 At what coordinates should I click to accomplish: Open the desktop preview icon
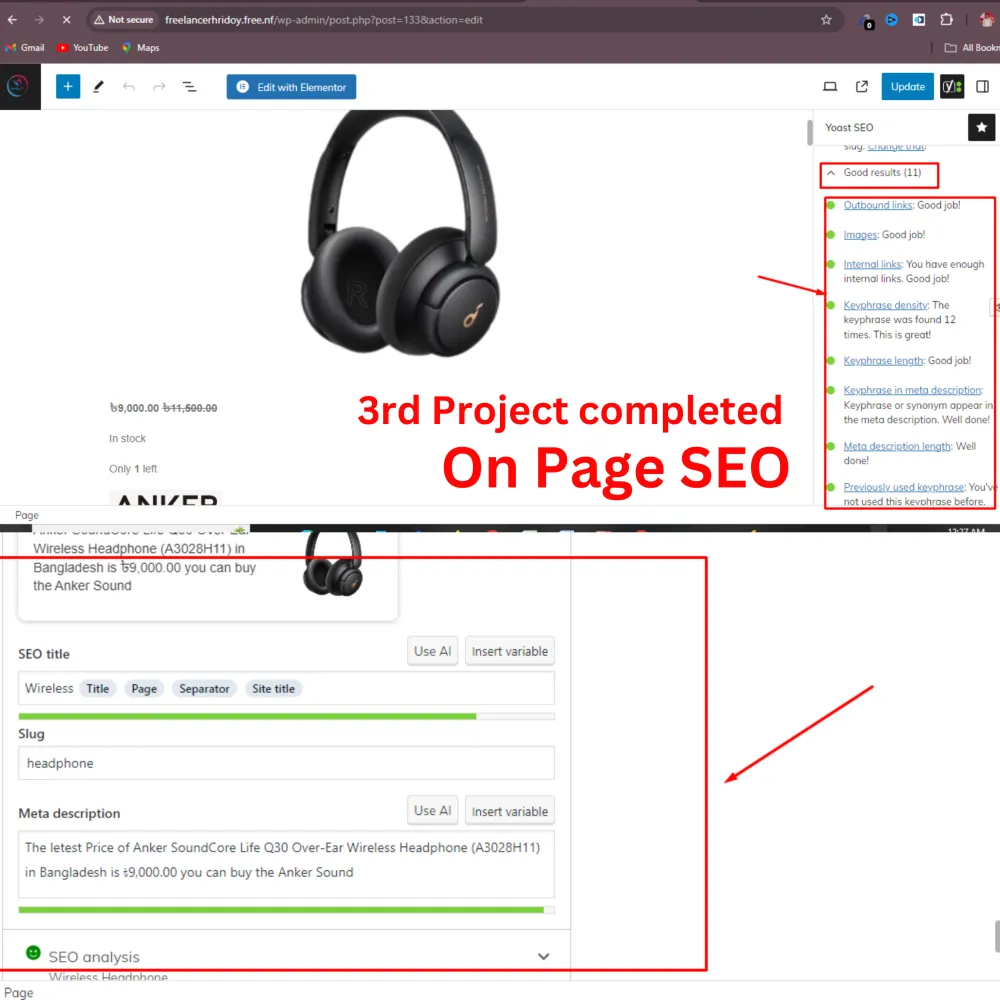(830, 87)
